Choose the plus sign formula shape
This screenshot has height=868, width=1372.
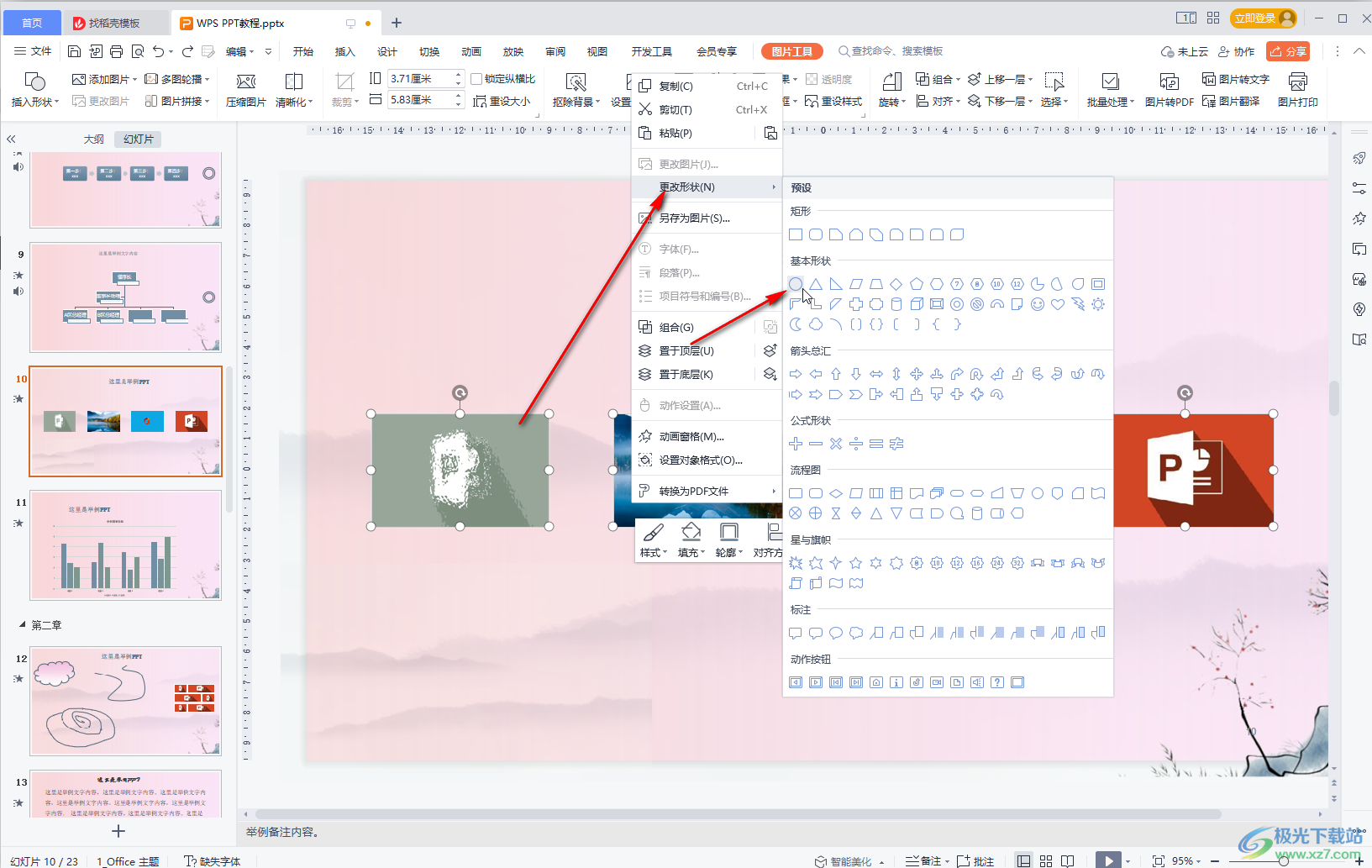796,444
